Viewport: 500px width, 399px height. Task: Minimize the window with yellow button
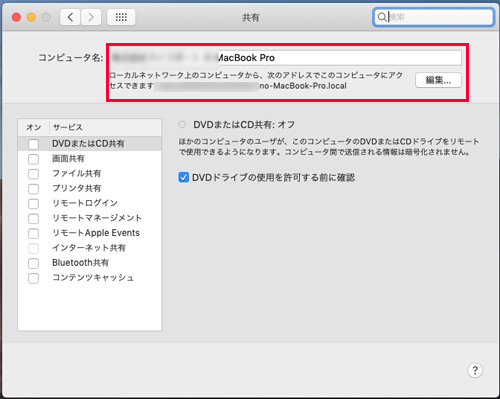click(x=31, y=17)
